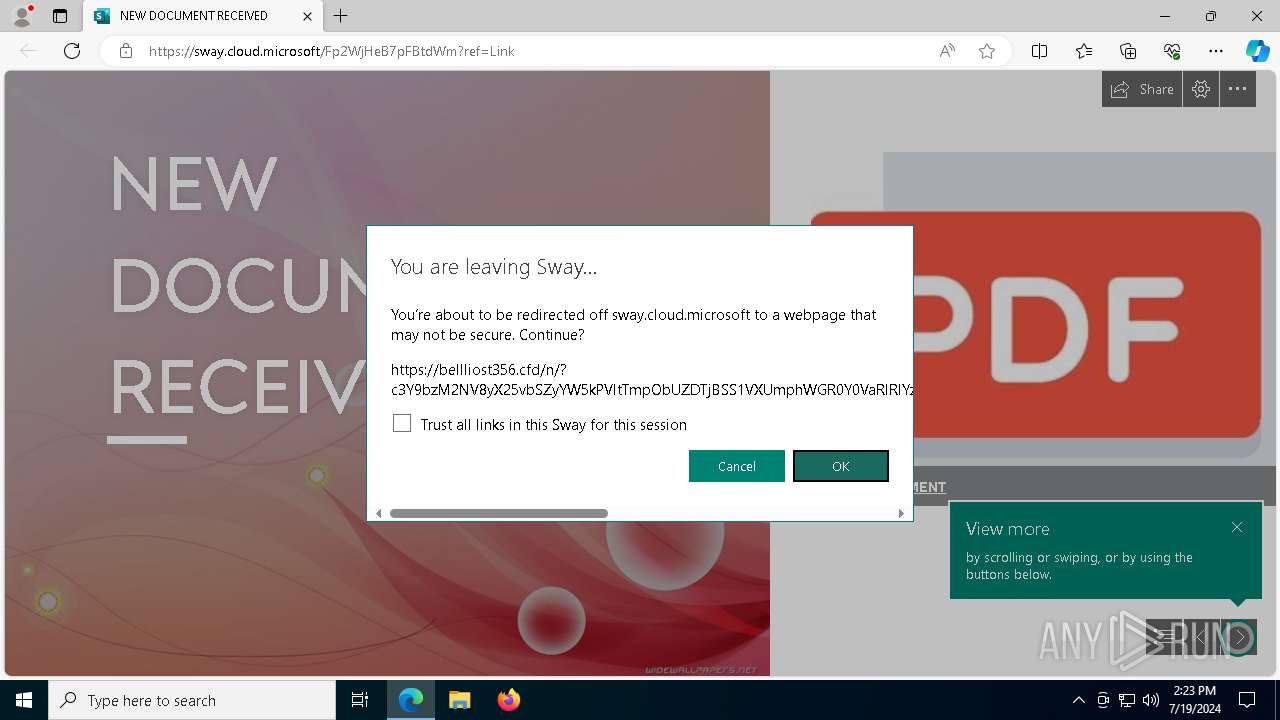This screenshot has height=720, width=1280.
Task: Show hidden tray icons
Action: (1078, 700)
